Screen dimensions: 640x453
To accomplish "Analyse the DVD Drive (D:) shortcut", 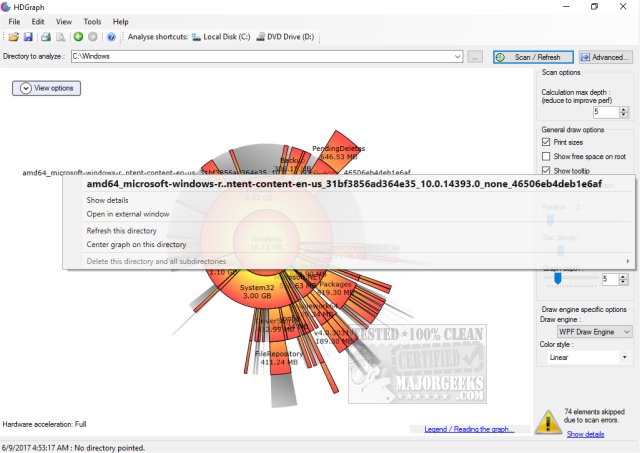I will click(285, 37).
